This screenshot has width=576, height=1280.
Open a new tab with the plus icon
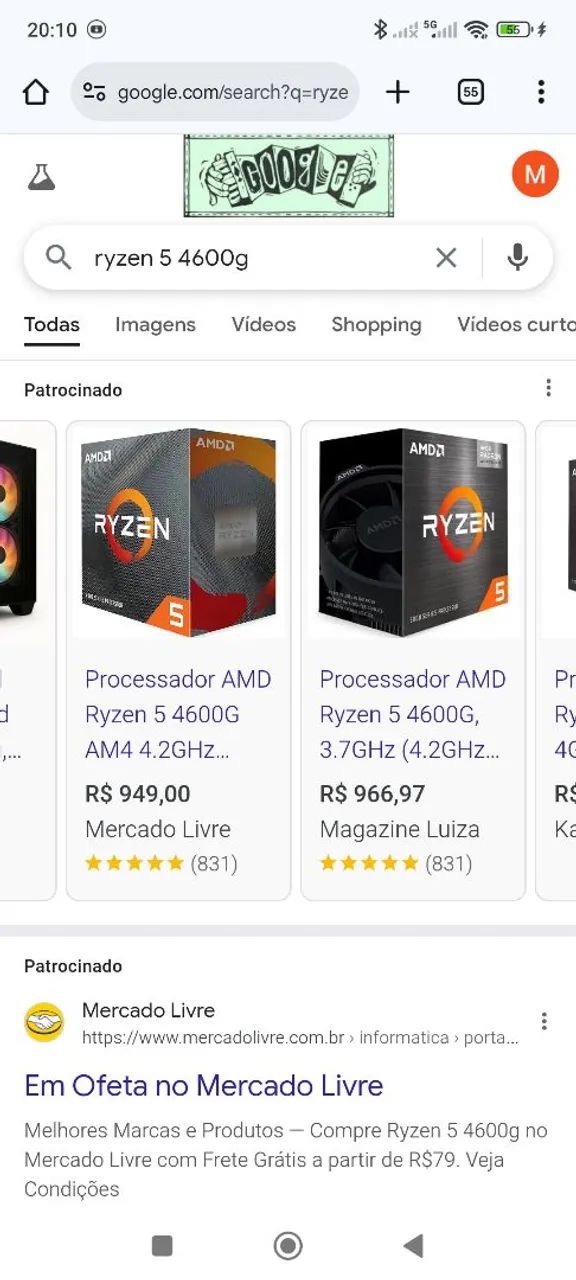pos(397,91)
